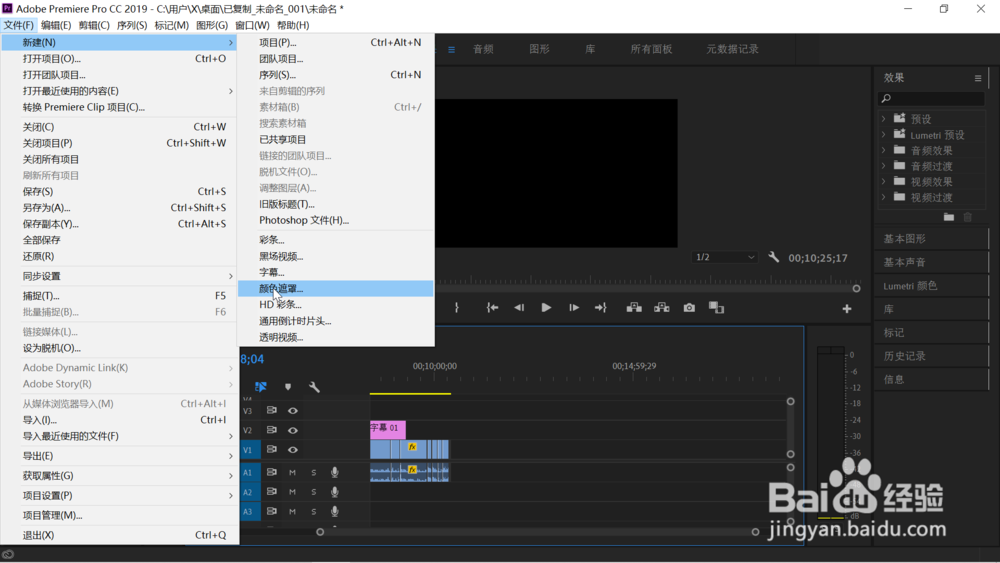Open the 导出(E) submenu

120,456
